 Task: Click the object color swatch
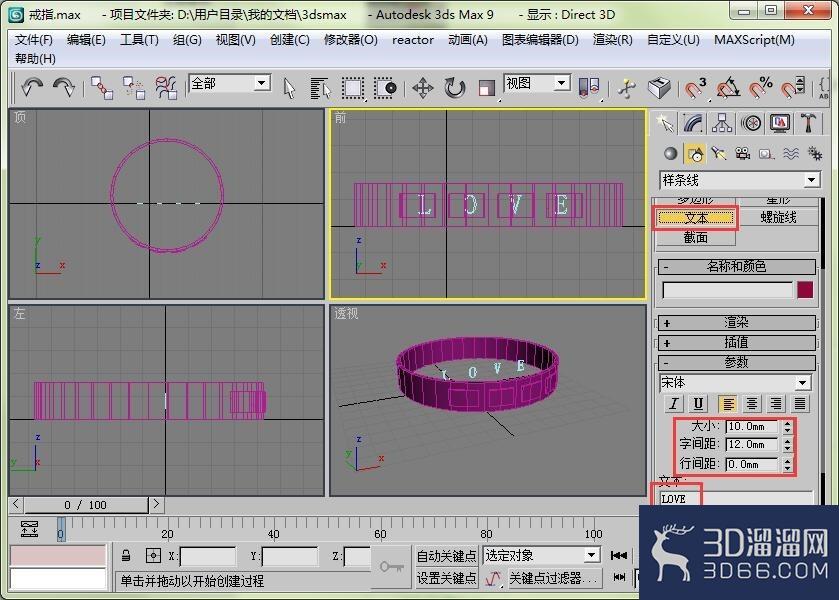tap(805, 290)
